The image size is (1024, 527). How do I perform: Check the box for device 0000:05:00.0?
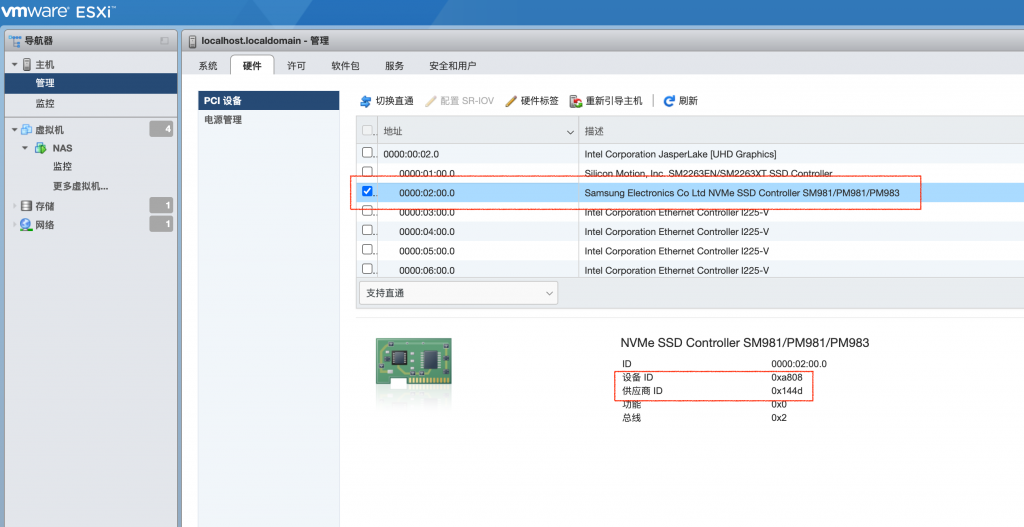(x=368, y=249)
